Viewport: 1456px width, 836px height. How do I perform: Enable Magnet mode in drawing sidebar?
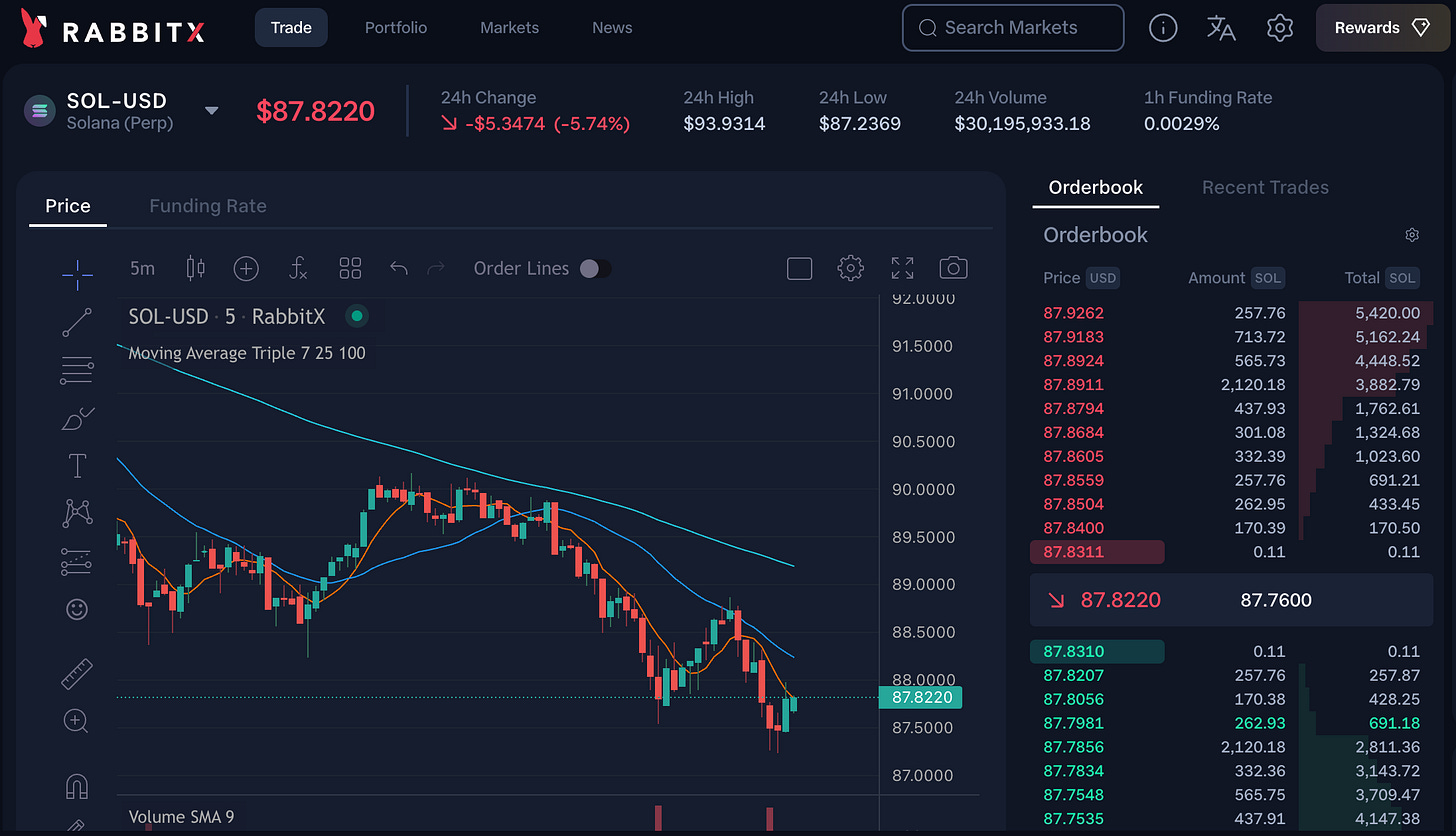pos(77,786)
